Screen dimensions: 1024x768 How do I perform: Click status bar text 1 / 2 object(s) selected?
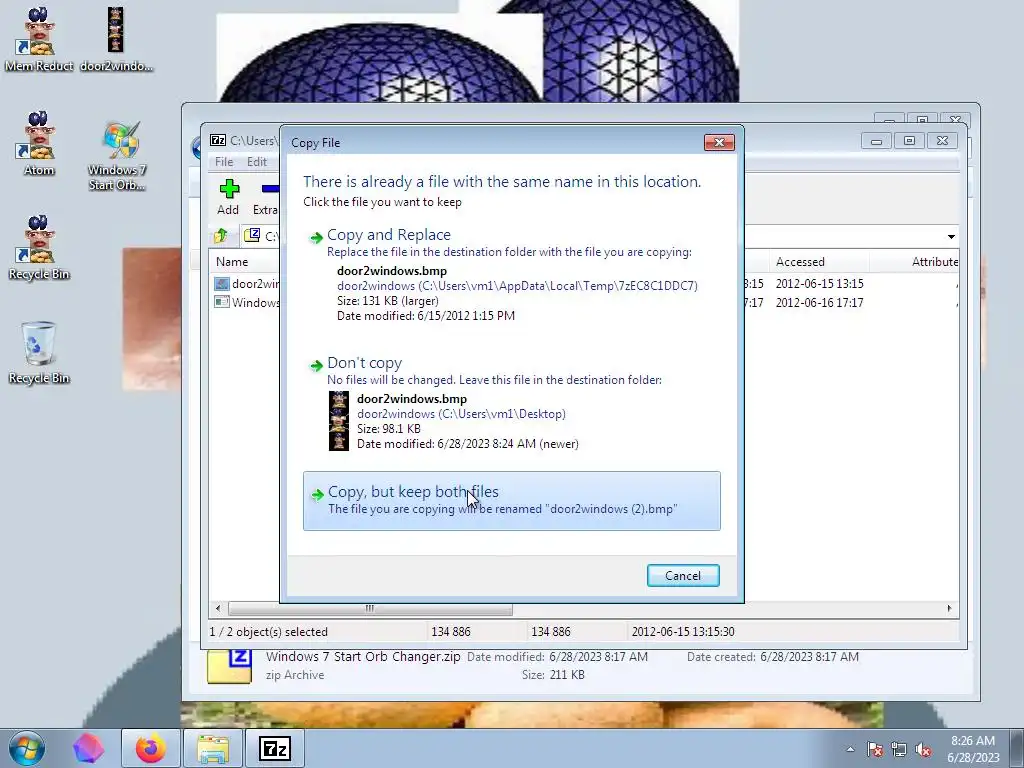268,632
